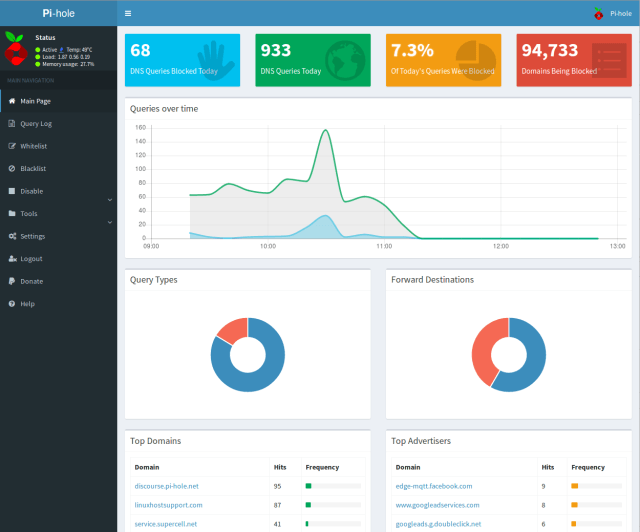Click the Settings gears icon
Screen dimensions: 640x532
tap(12, 236)
